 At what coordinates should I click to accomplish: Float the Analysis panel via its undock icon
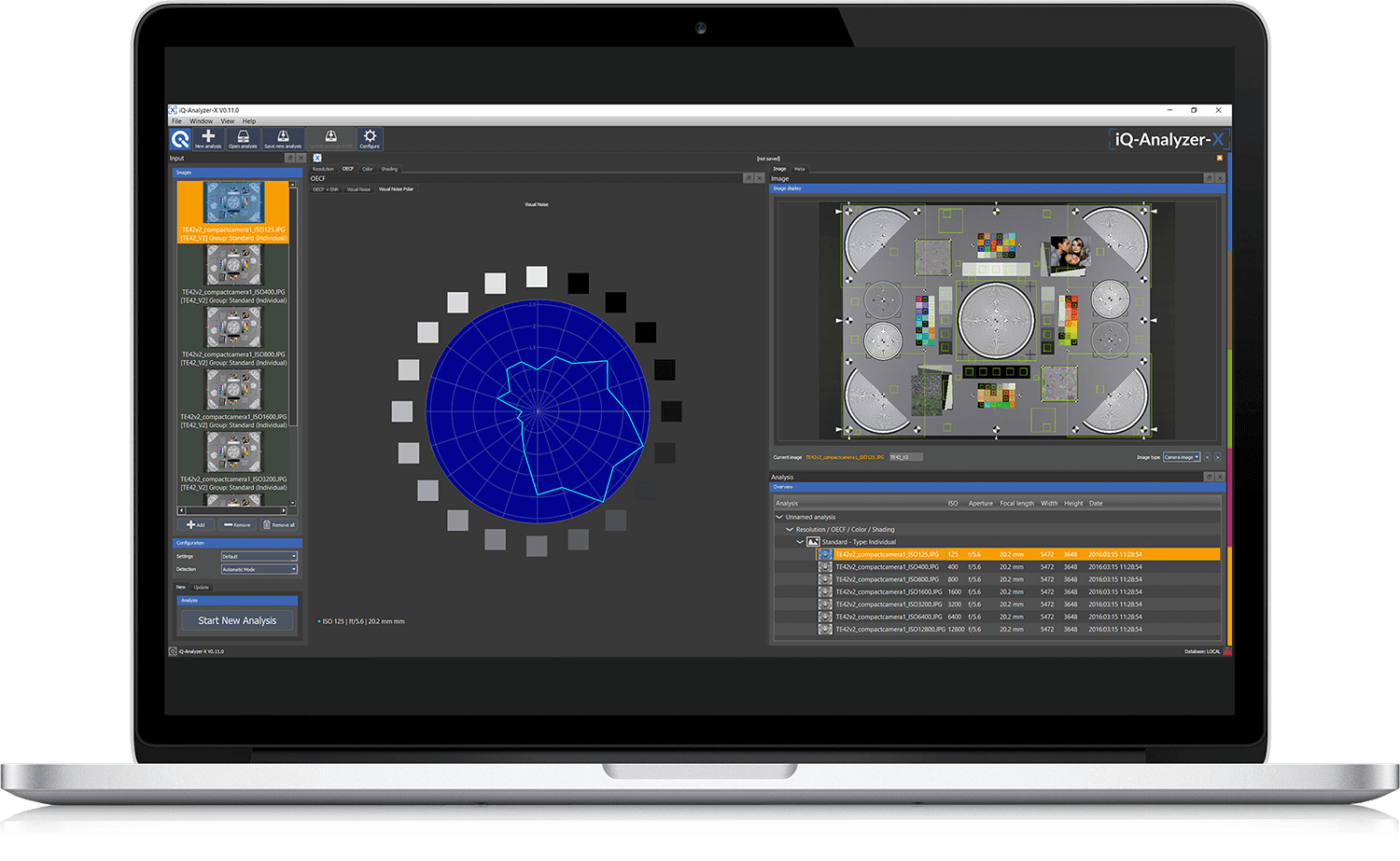click(x=1209, y=477)
